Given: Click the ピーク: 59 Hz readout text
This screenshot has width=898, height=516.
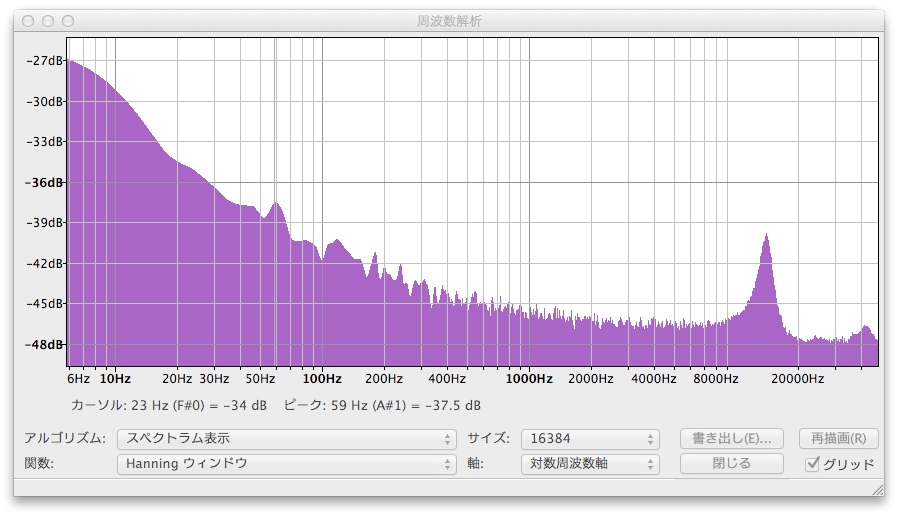Looking at the screenshot, I should point(382,405).
